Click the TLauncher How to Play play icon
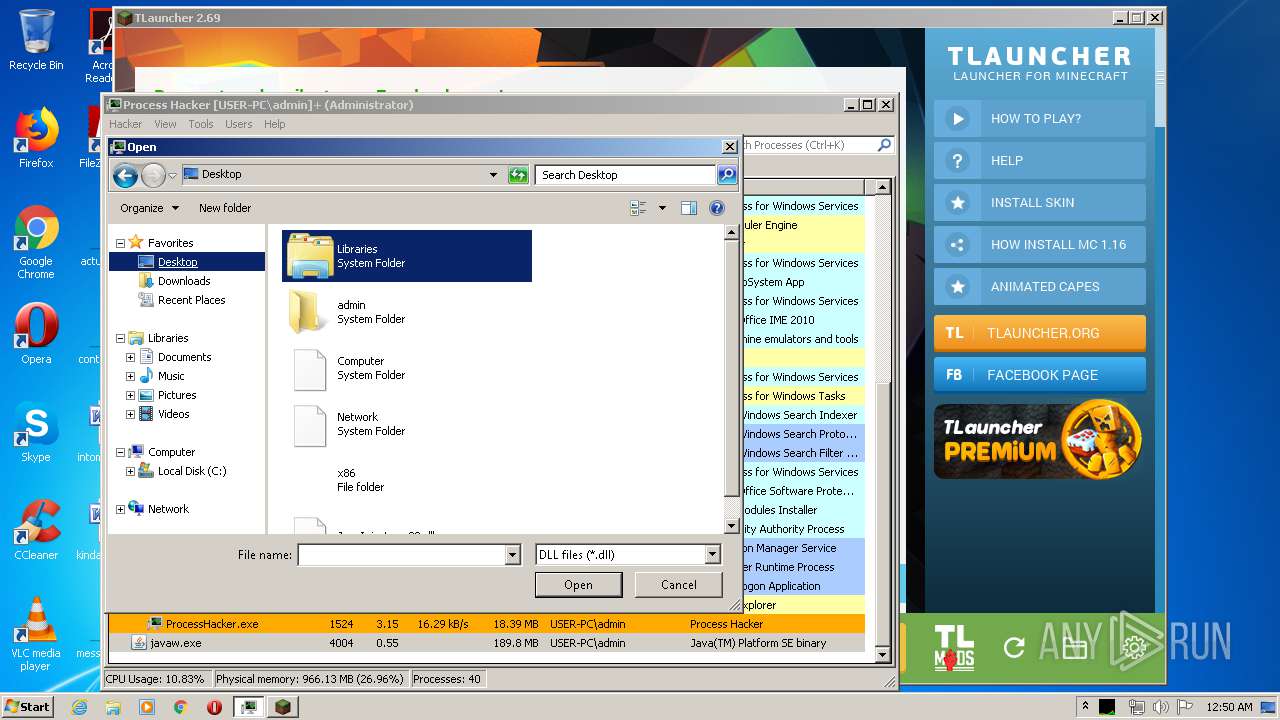Viewport: 1280px width, 720px height. tap(957, 118)
